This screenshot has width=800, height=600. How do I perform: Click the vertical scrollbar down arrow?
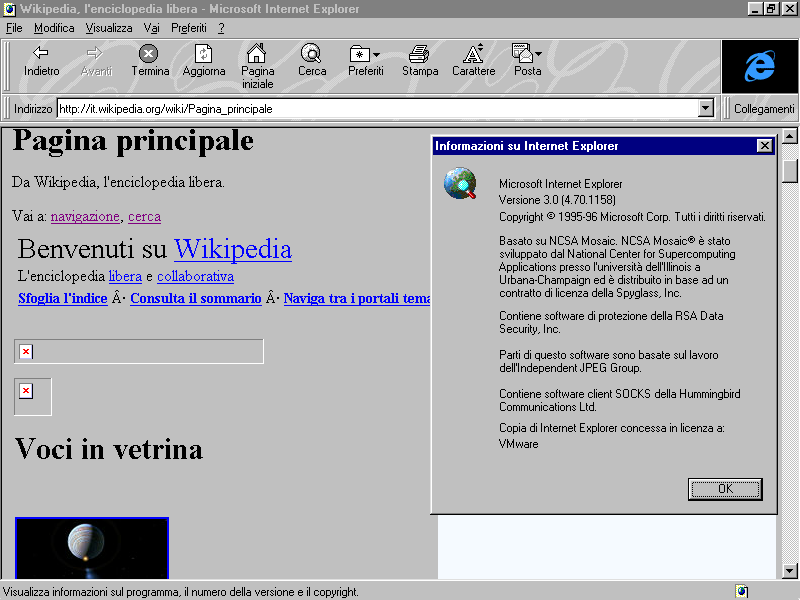click(x=789, y=570)
